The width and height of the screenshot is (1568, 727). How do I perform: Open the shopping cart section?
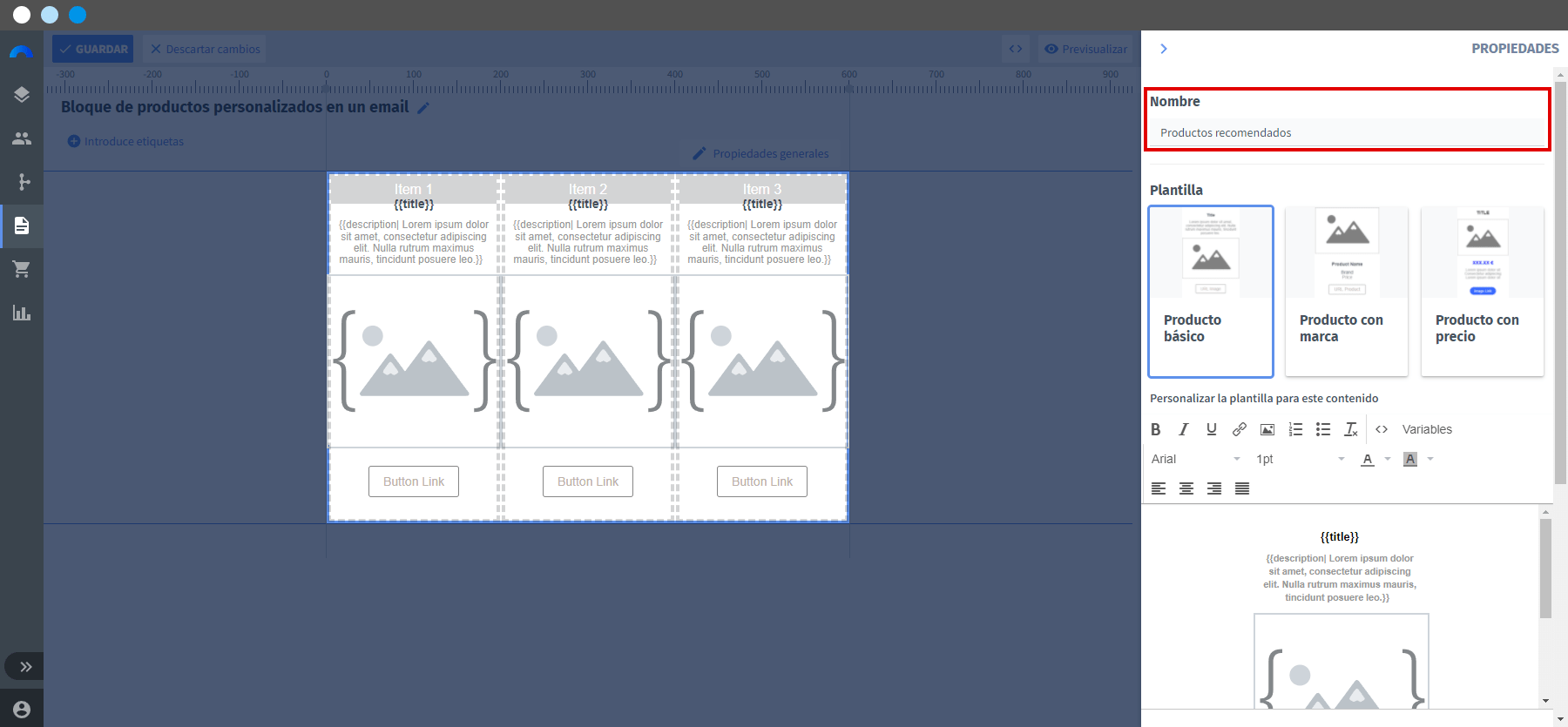click(22, 269)
